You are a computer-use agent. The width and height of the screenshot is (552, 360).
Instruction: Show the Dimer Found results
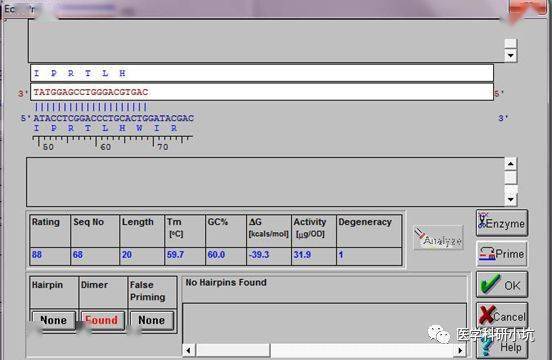point(102,320)
